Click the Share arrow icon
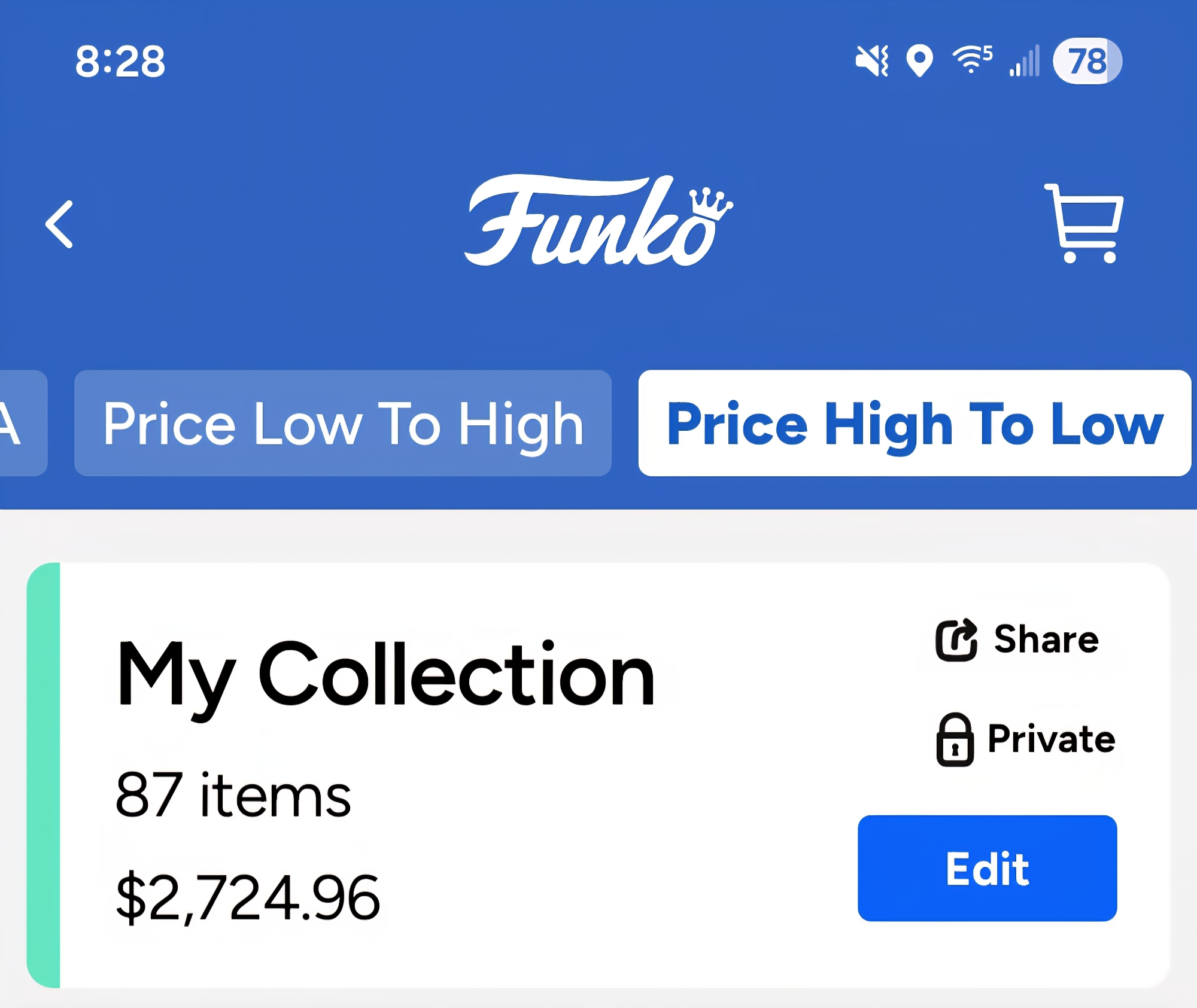The height and width of the screenshot is (1008, 1197). pyautogui.click(x=956, y=639)
